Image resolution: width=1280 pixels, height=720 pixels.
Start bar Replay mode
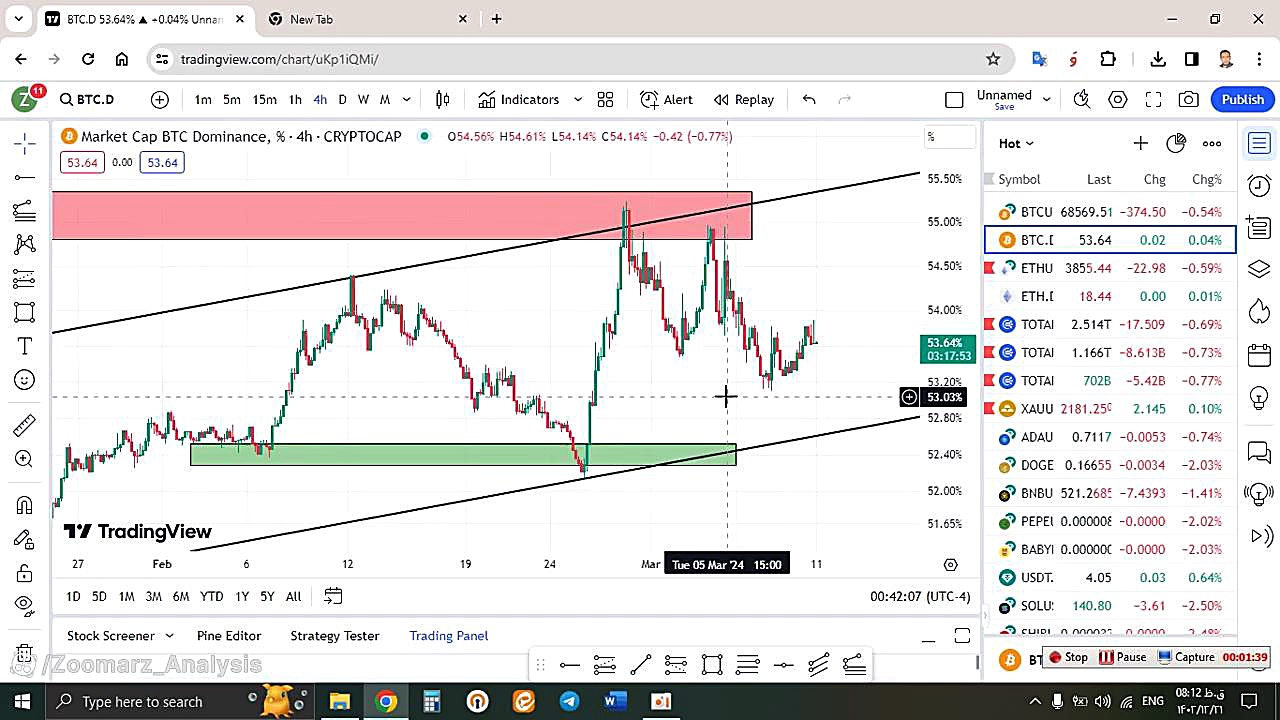744,99
